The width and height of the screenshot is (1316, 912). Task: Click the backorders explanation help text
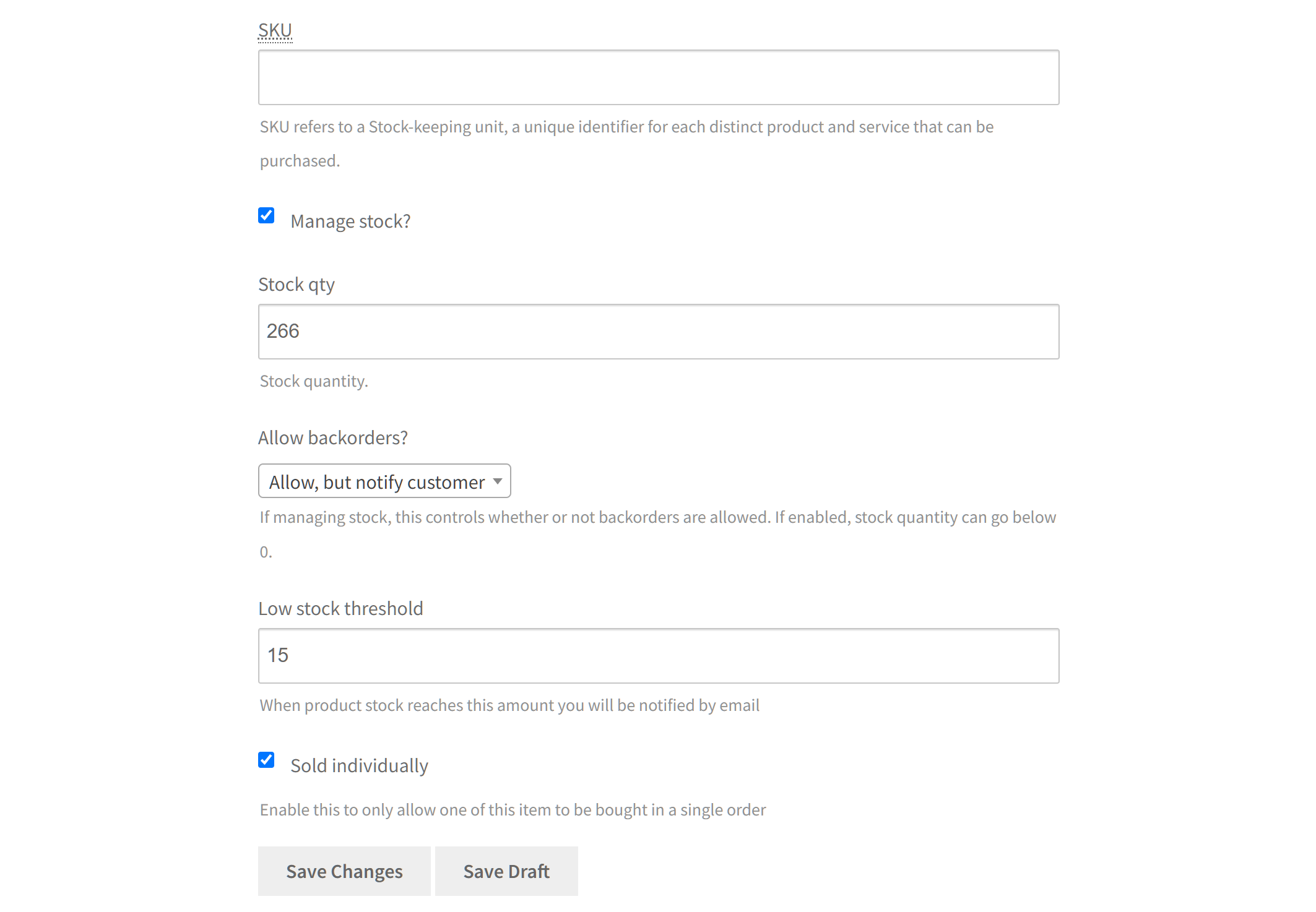pyautogui.click(x=658, y=534)
